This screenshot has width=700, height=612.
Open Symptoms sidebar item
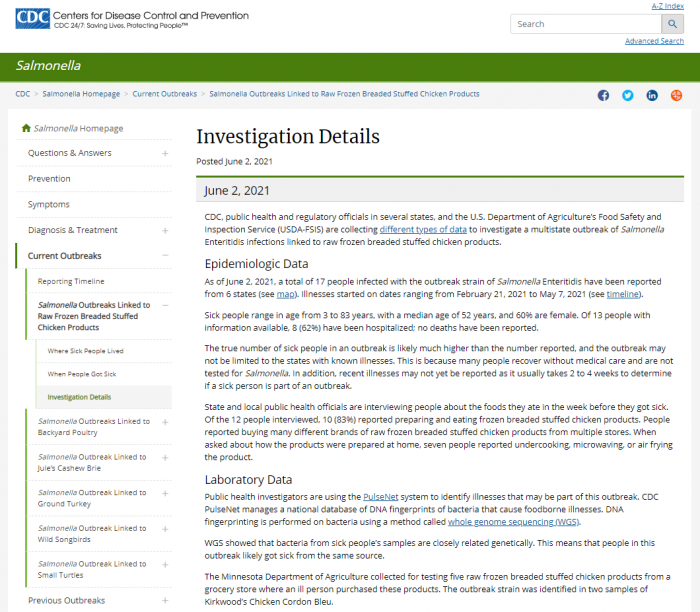49,204
